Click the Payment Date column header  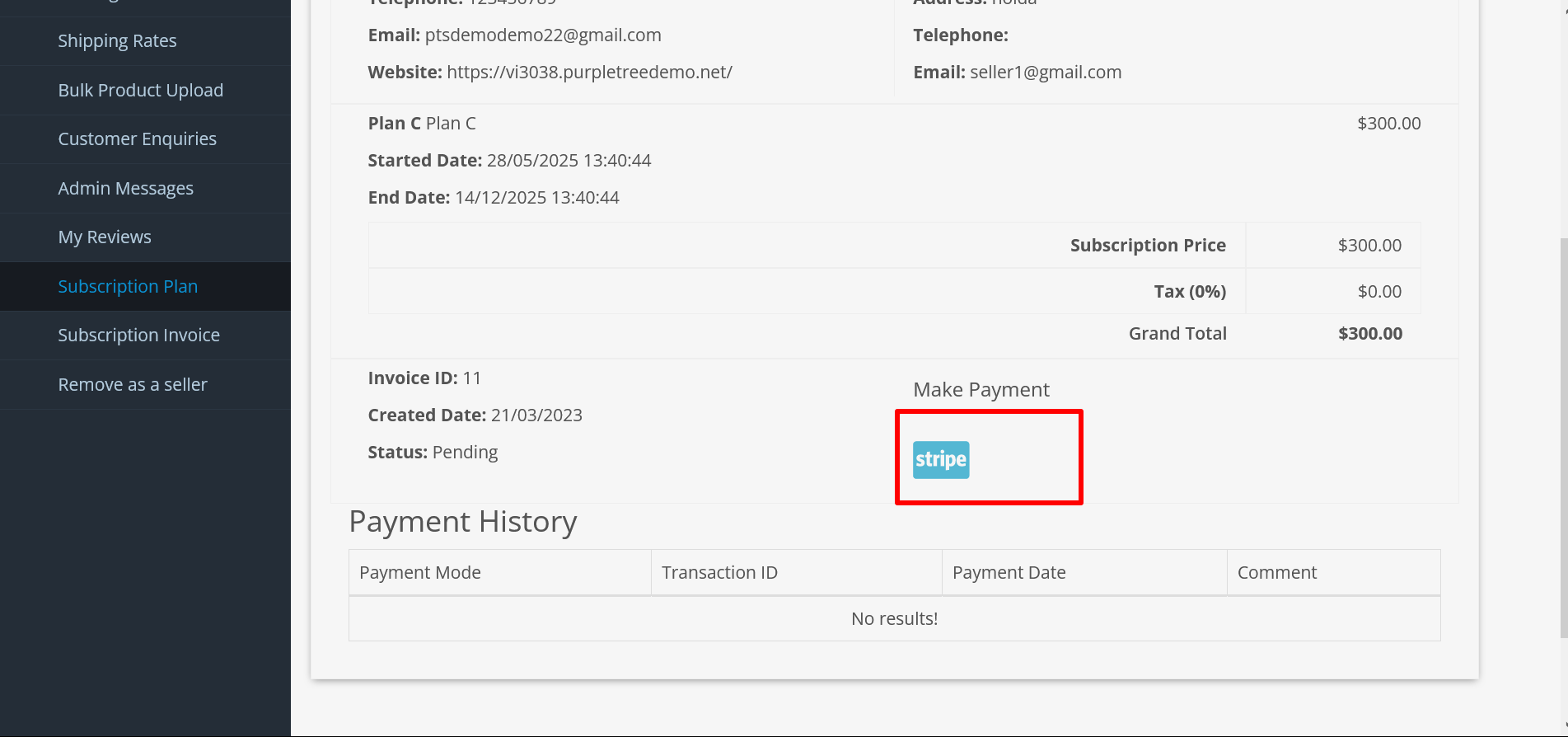(1084, 572)
